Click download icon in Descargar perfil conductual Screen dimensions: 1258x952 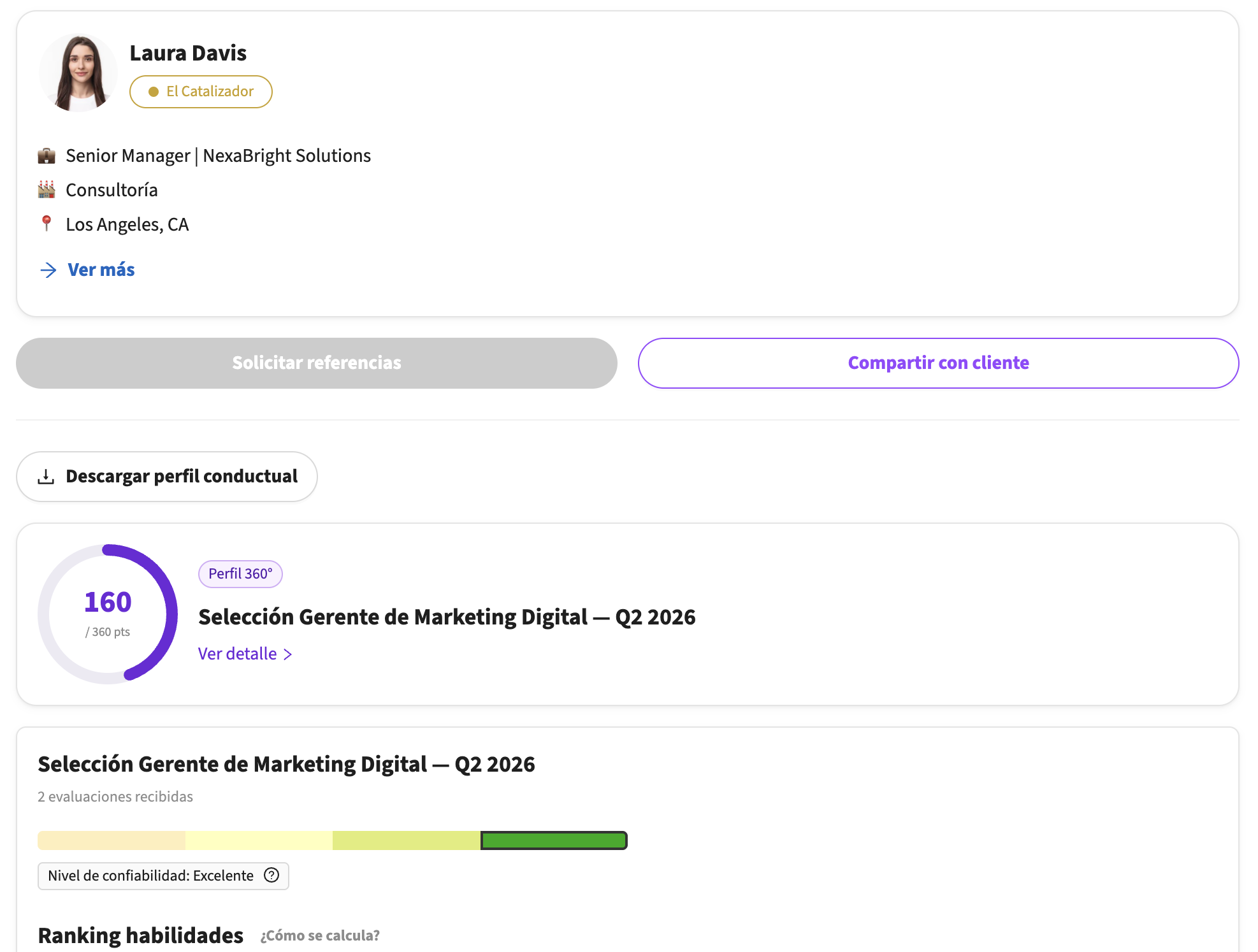click(x=46, y=477)
